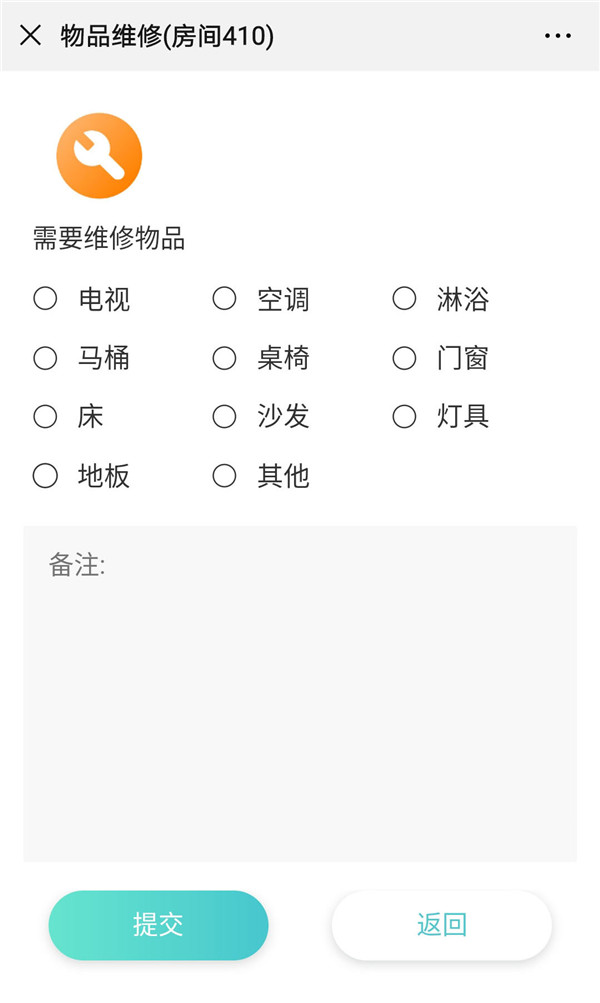This screenshot has width=600, height=1003.
Task: Select 沙发 for repair
Action: tap(225, 417)
